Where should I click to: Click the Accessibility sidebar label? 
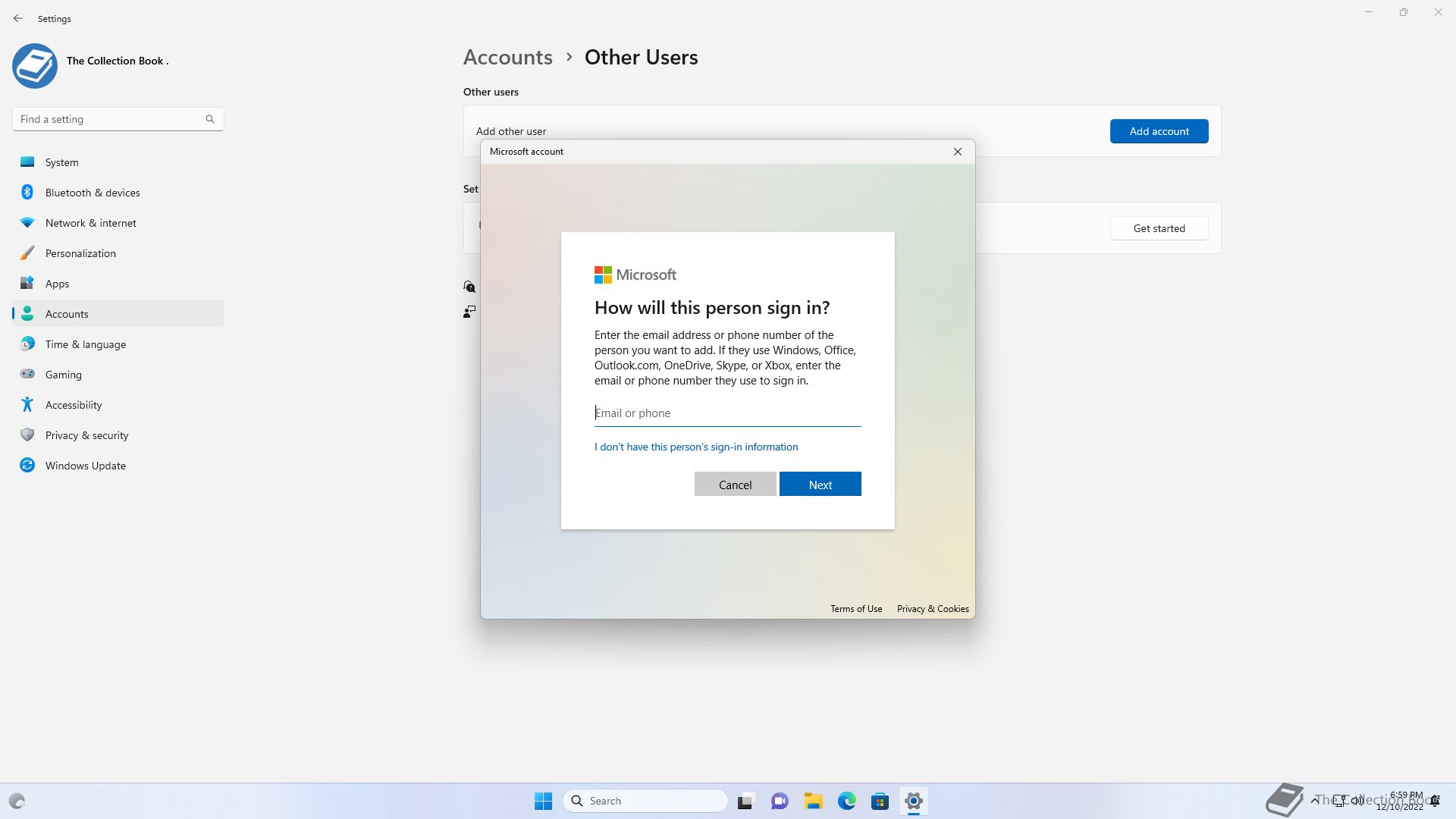[x=74, y=405]
